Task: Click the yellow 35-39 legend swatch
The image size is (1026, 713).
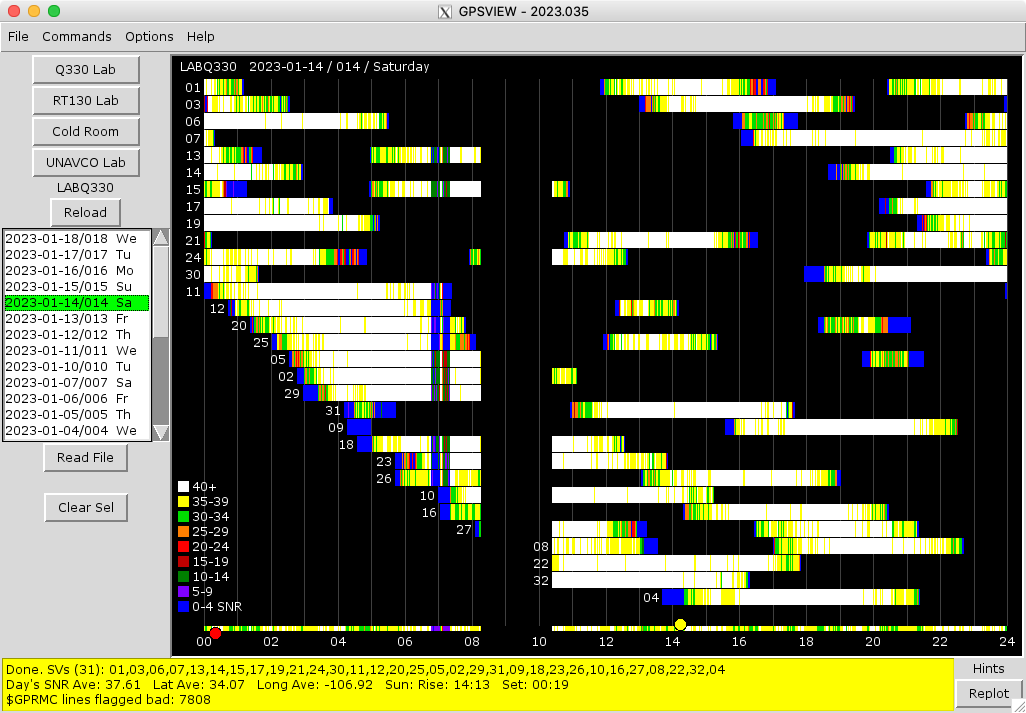Action: tap(183, 502)
